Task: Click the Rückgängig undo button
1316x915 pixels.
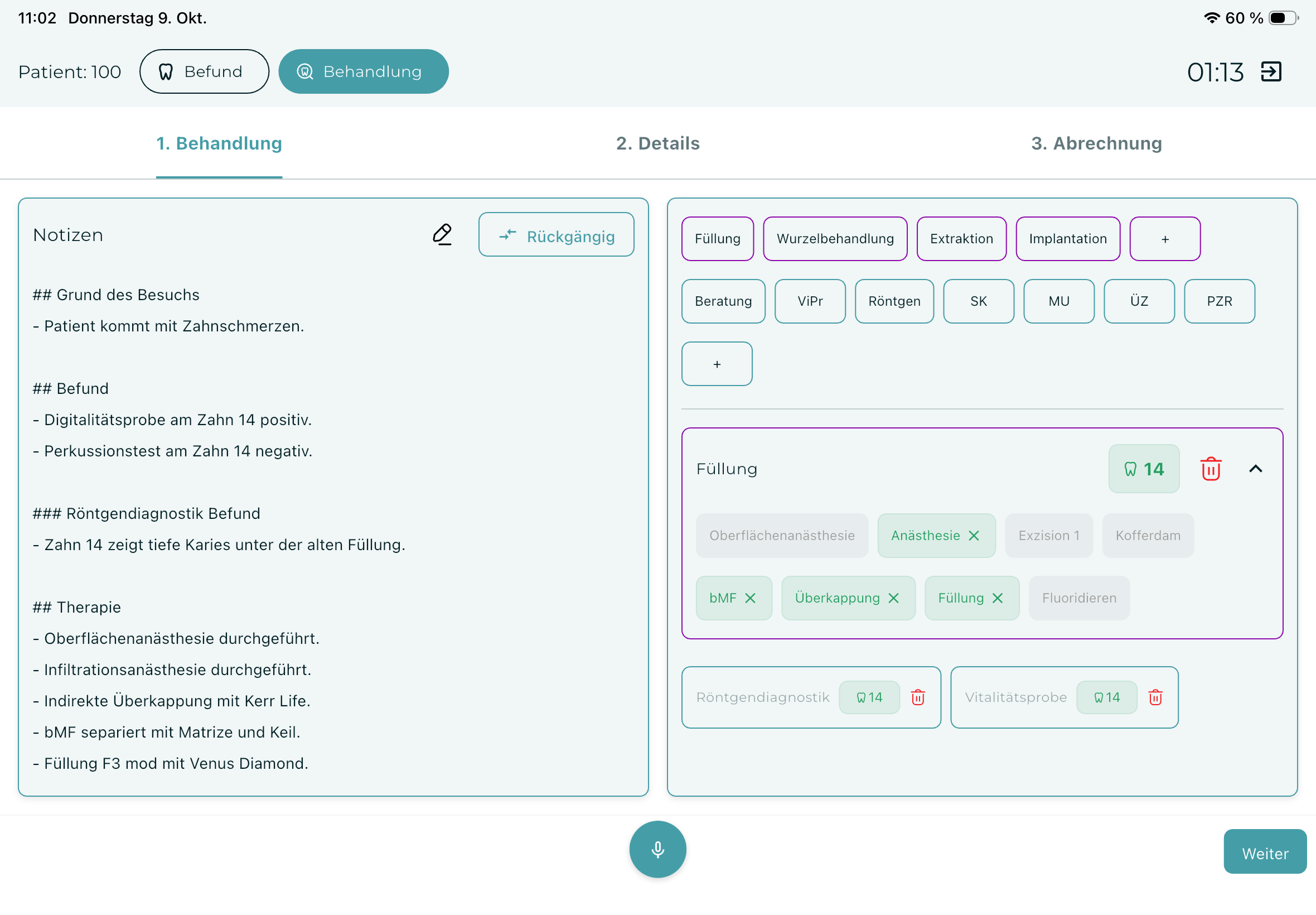Action: coord(556,235)
